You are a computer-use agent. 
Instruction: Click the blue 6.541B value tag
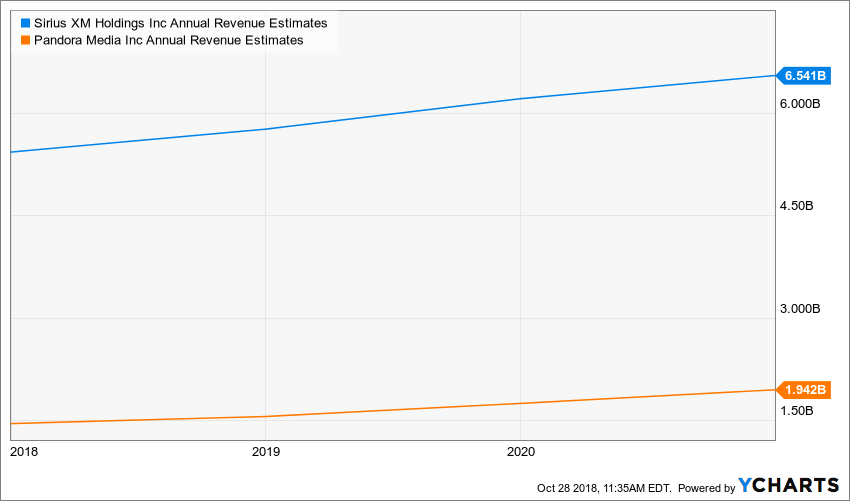point(804,75)
